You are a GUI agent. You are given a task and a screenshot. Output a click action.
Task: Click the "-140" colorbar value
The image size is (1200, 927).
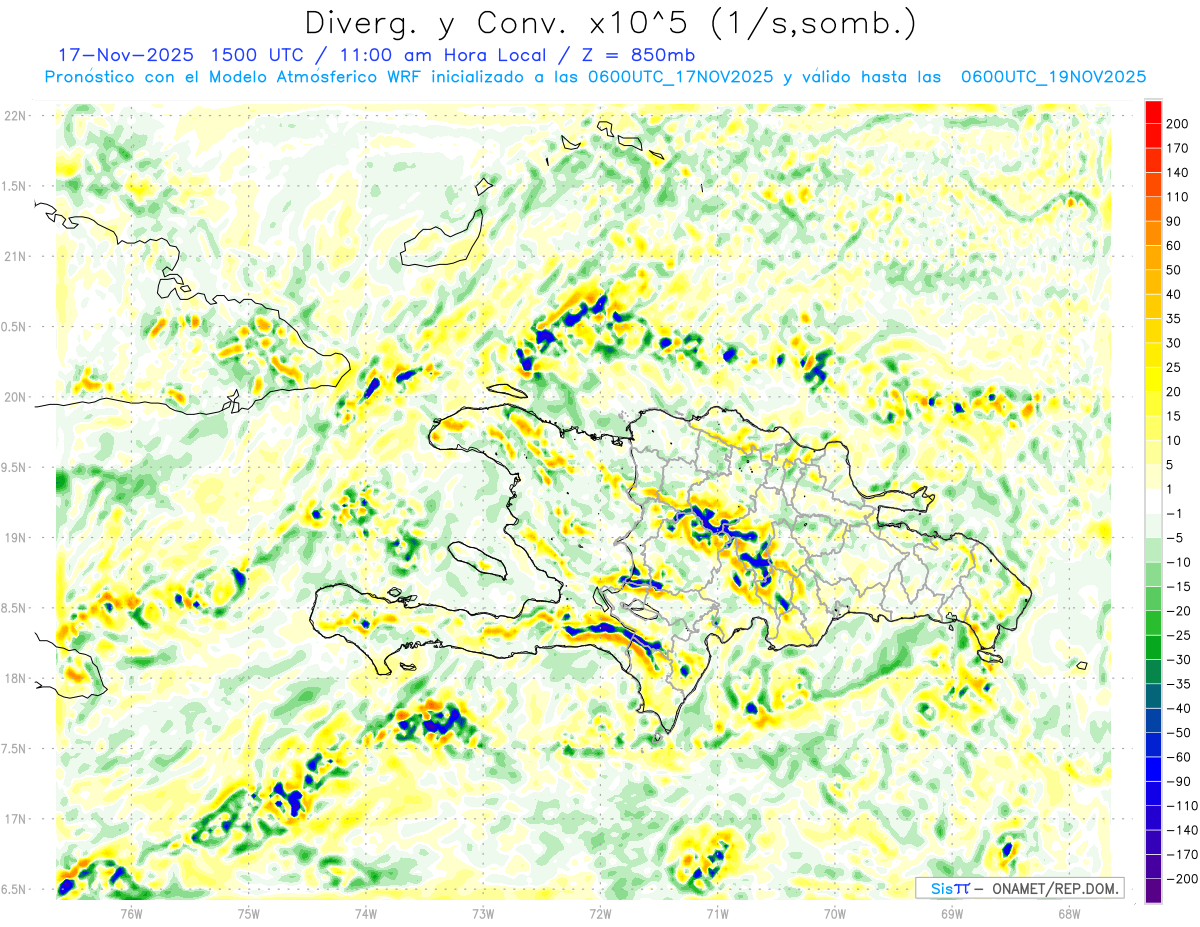click(x=1183, y=830)
